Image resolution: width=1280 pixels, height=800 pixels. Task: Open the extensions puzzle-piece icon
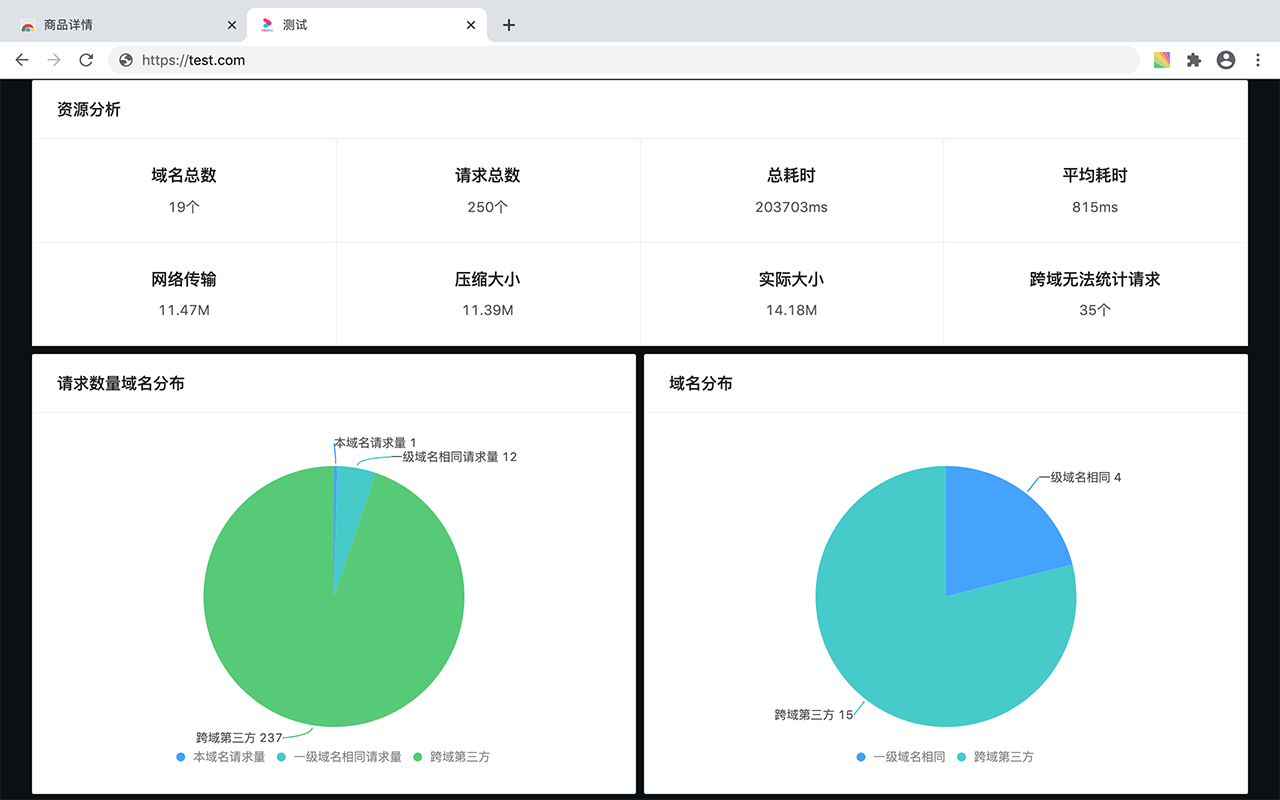[1194, 60]
